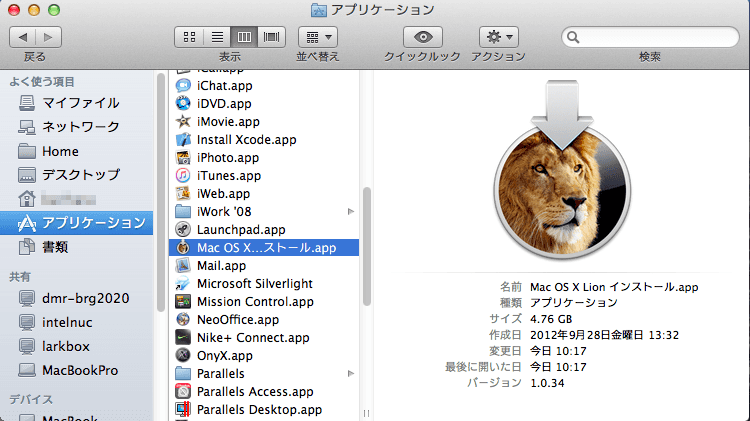Expand the Parallels folder arrow
The image size is (750, 421).
click(351, 374)
